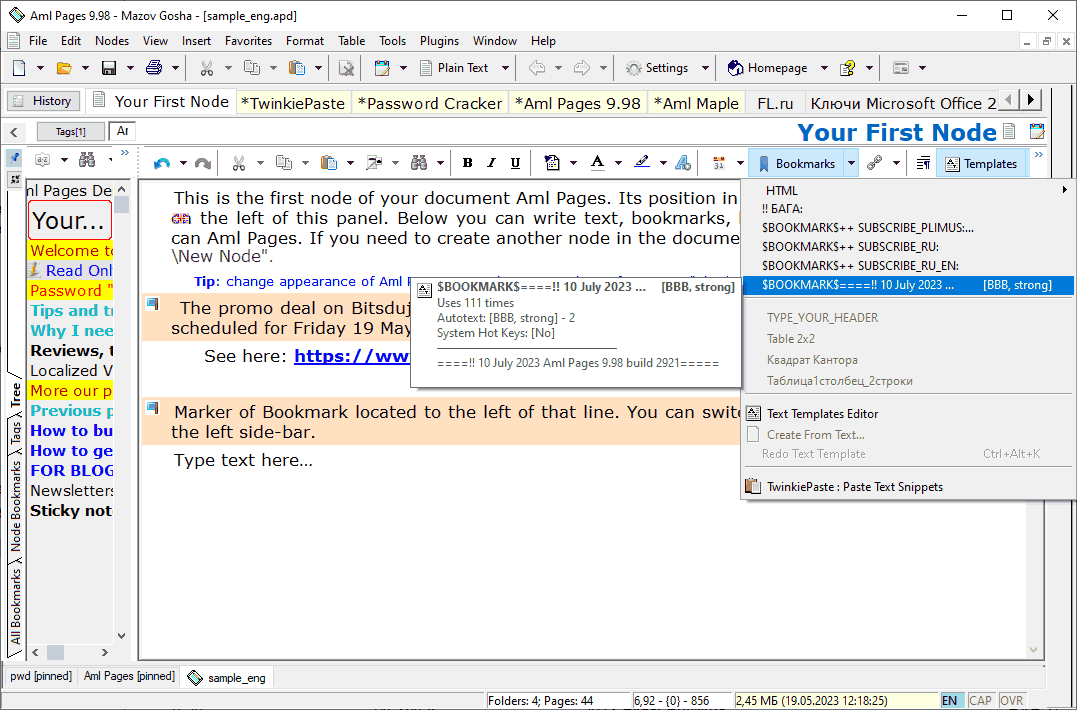This screenshot has height=710, width=1077.
Task: Find text with the editor toolbar binoculars icon
Action: click(419, 163)
